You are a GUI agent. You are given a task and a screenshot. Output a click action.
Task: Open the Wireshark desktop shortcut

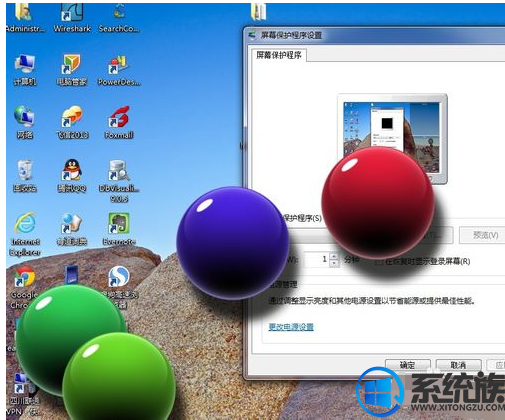(72, 13)
